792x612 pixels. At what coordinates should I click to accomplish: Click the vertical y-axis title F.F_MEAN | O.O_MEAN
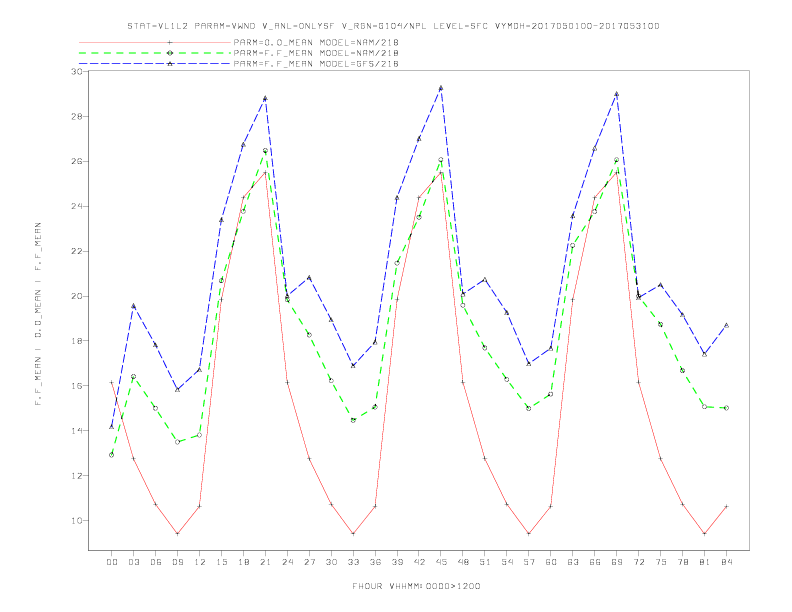pos(38,314)
